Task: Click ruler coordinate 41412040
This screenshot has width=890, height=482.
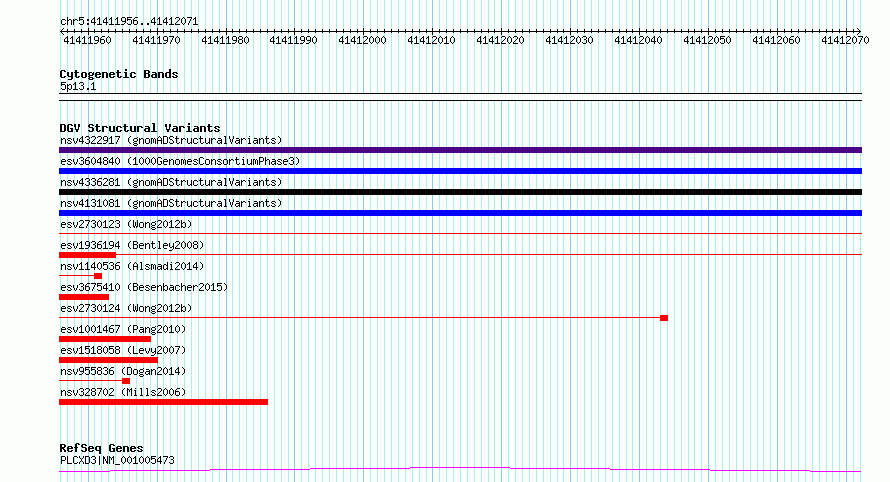Action: point(638,40)
